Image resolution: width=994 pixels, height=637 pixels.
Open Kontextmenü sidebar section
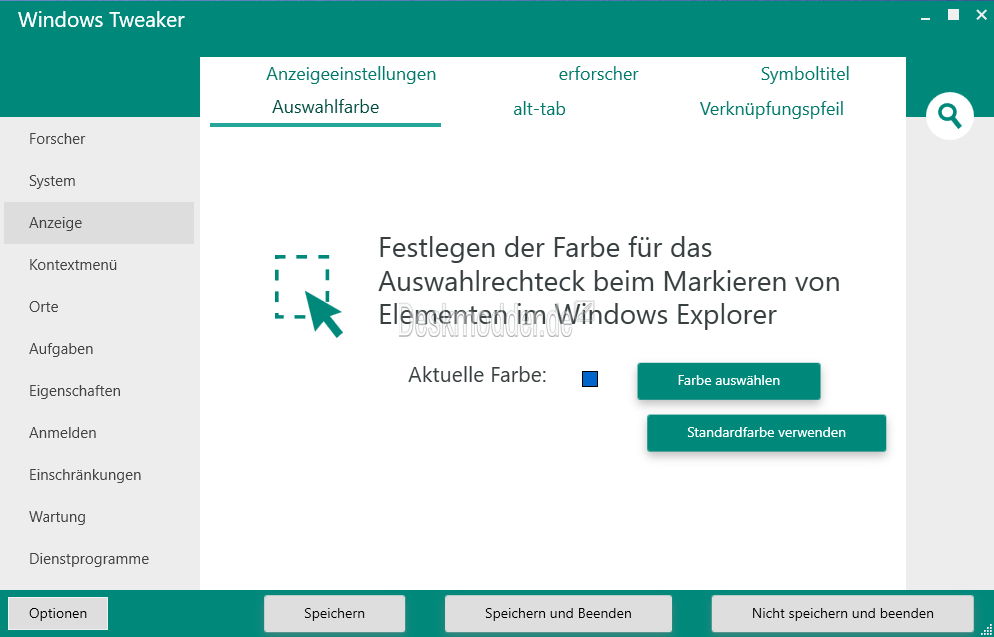pyautogui.click(x=99, y=265)
